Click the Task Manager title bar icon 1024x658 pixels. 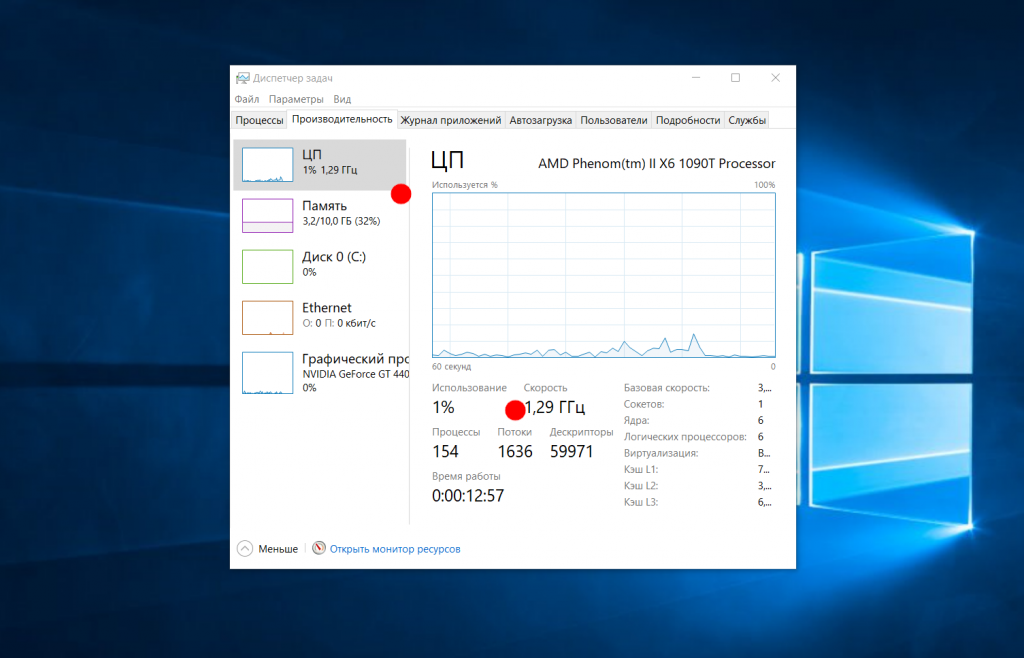click(x=243, y=78)
